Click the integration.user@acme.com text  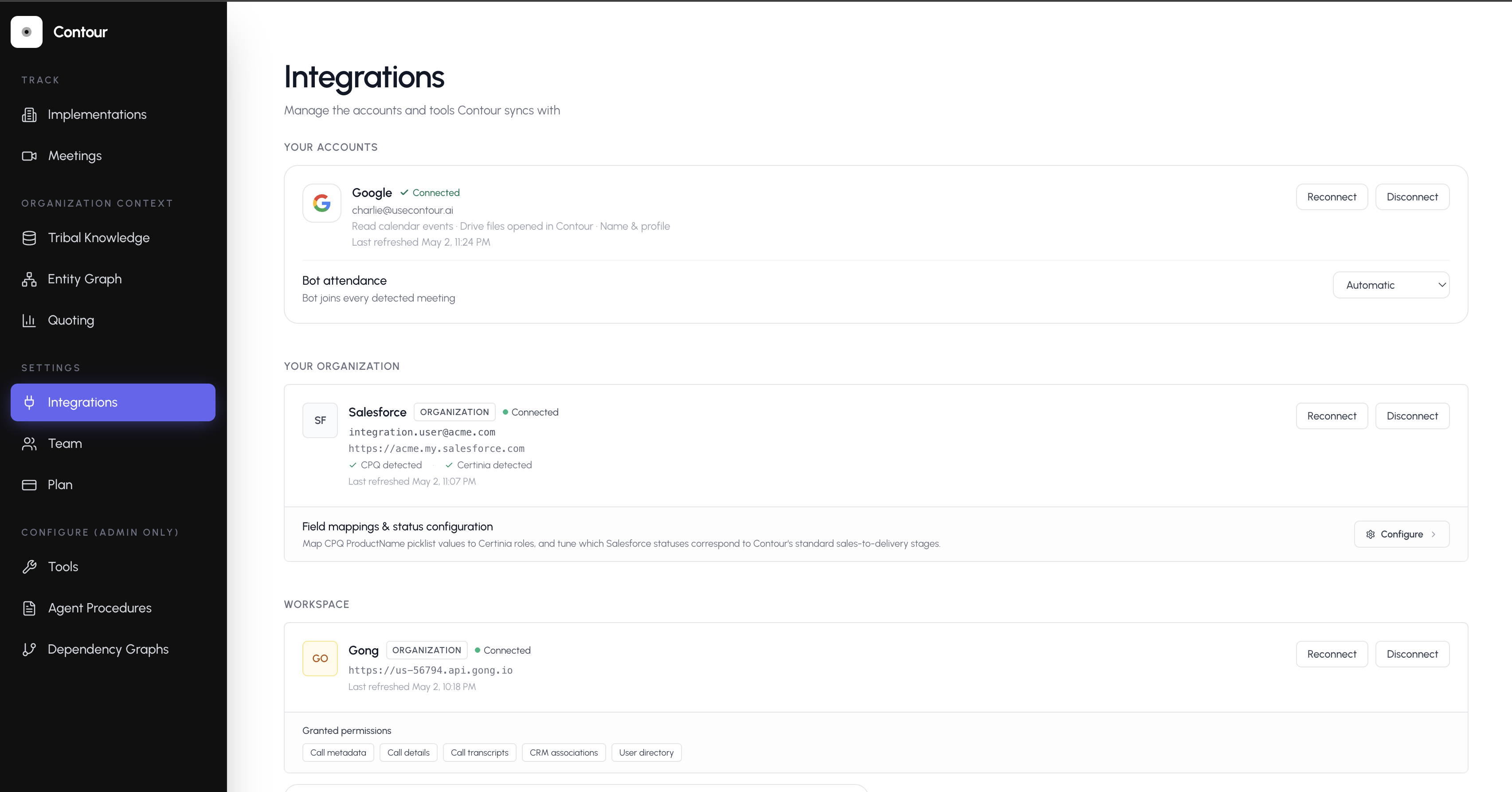[x=422, y=432]
